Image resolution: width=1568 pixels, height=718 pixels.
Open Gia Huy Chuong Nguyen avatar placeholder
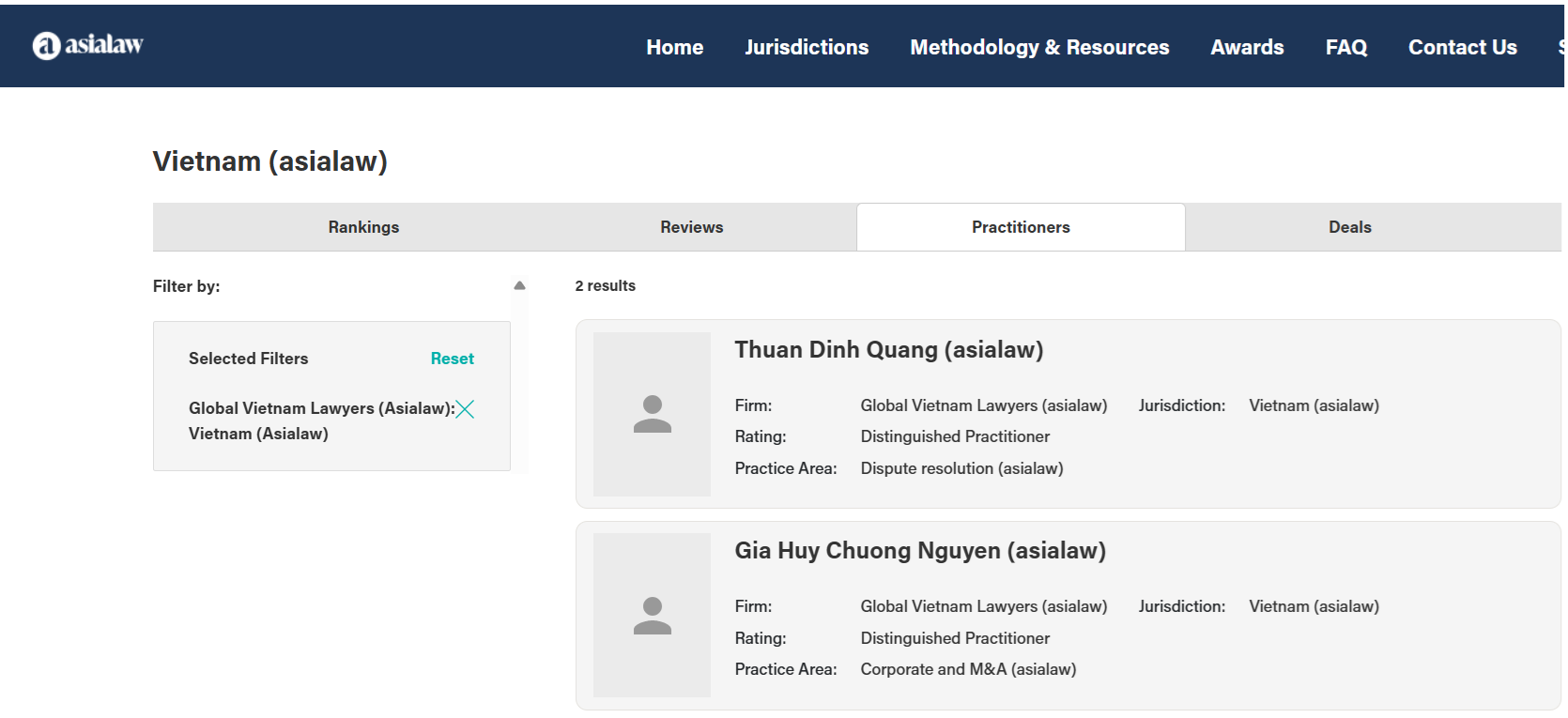click(x=652, y=615)
